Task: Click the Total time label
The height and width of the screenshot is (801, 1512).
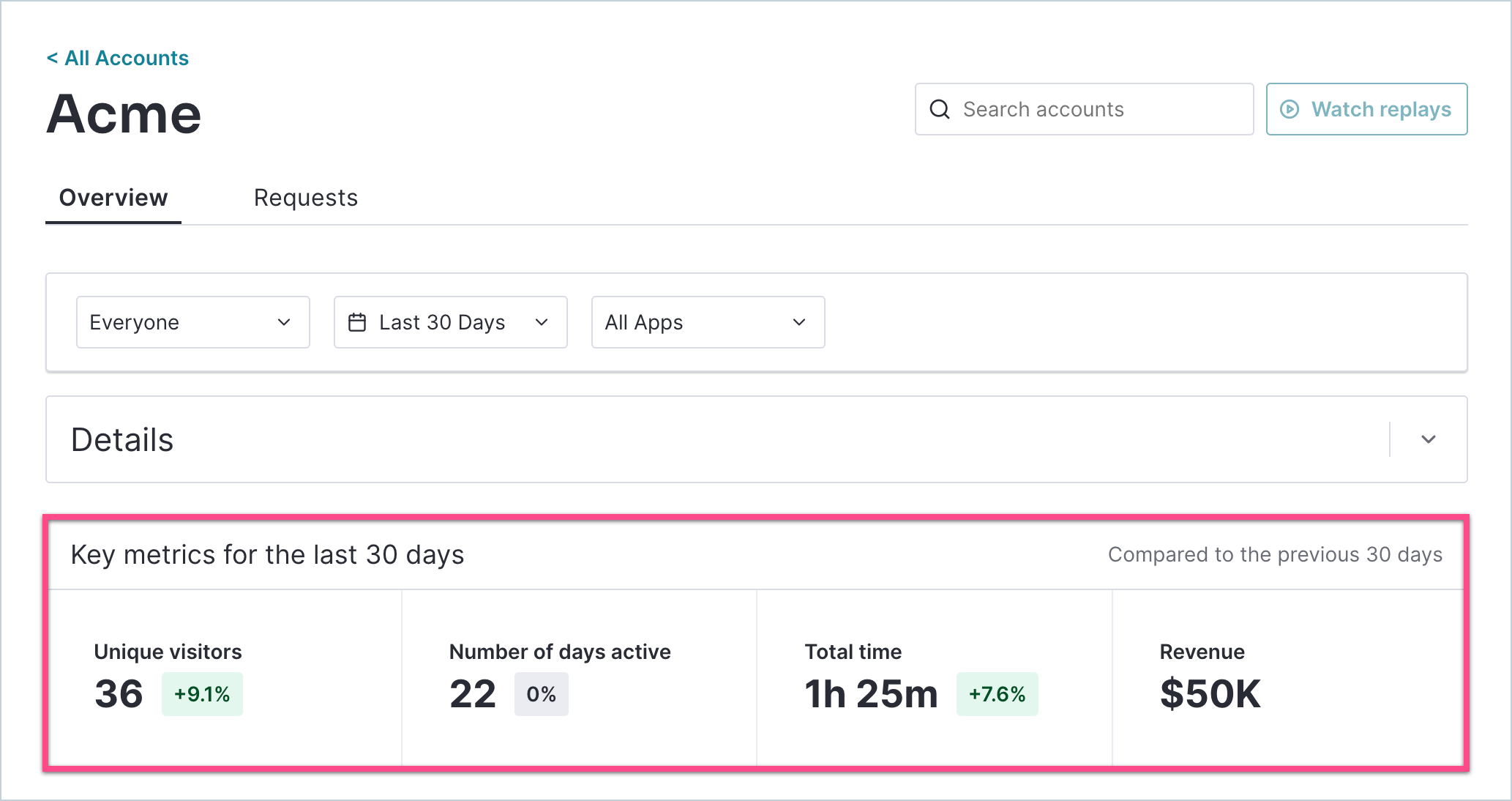Action: coord(853,652)
